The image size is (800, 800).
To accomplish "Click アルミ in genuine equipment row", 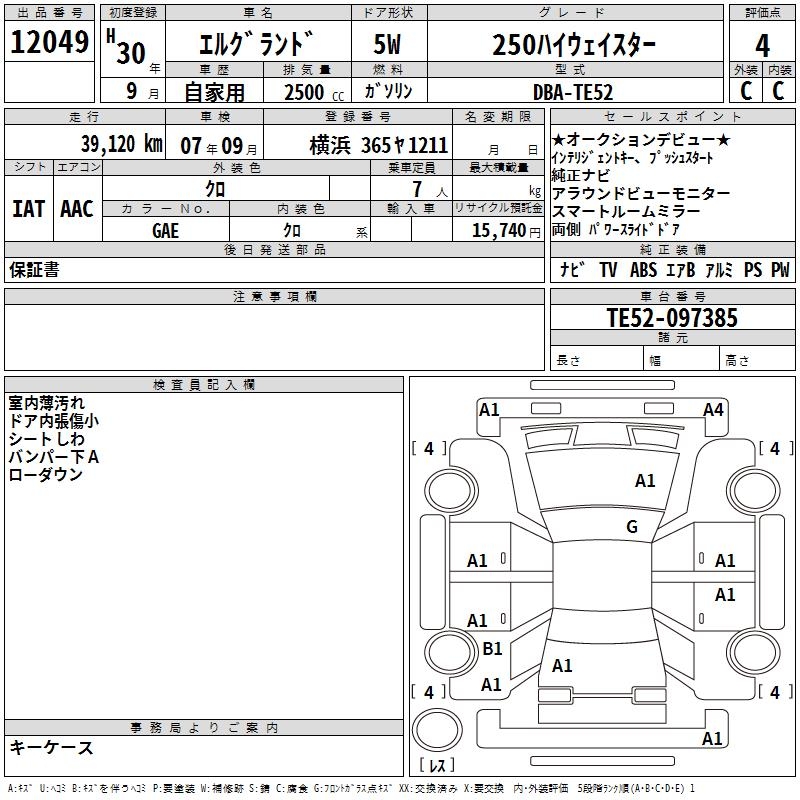I will (719, 269).
